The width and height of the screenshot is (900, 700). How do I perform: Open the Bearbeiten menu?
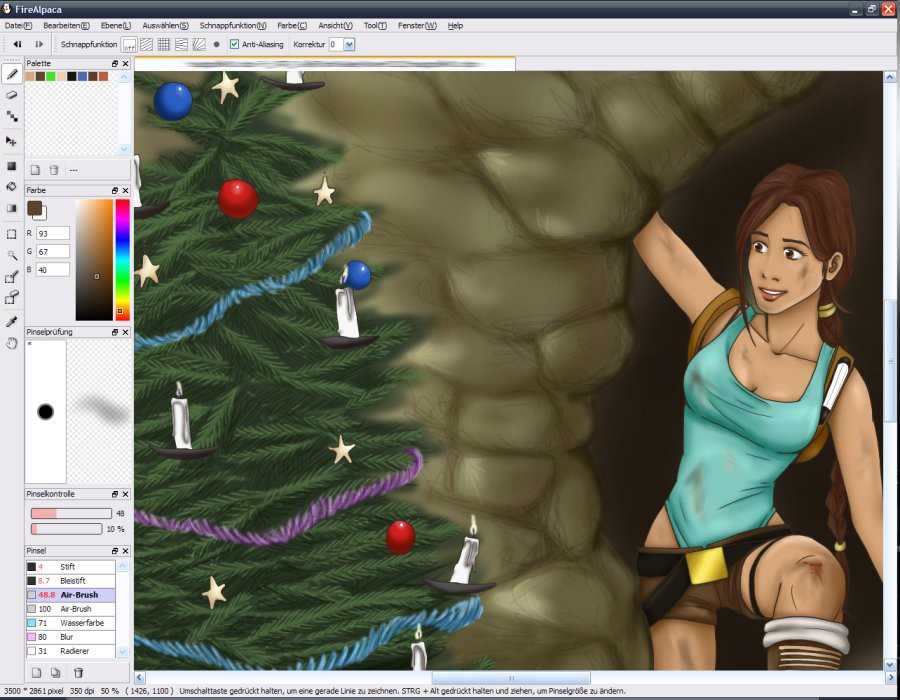pos(66,26)
